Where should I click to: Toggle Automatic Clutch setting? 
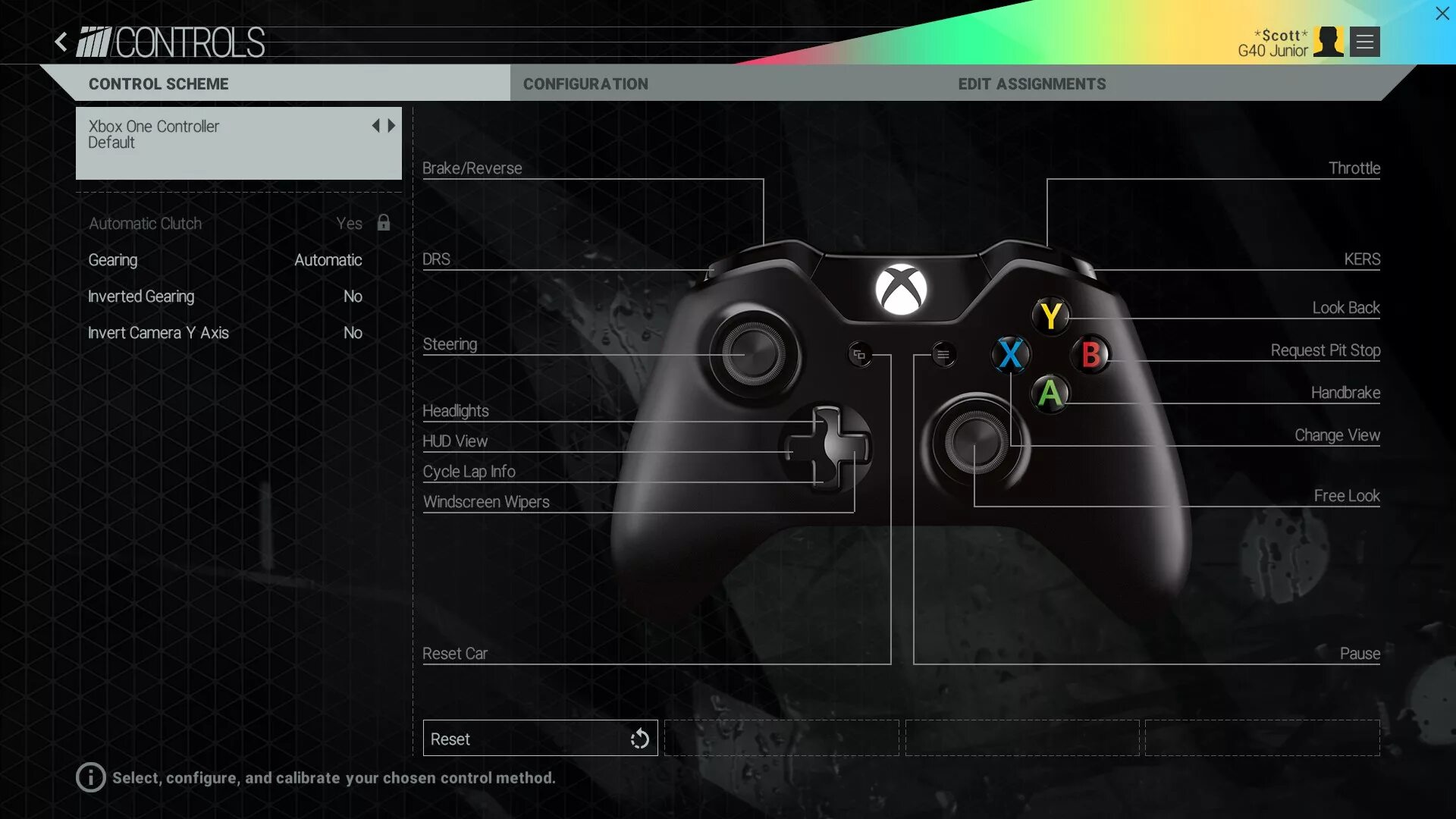tap(348, 222)
